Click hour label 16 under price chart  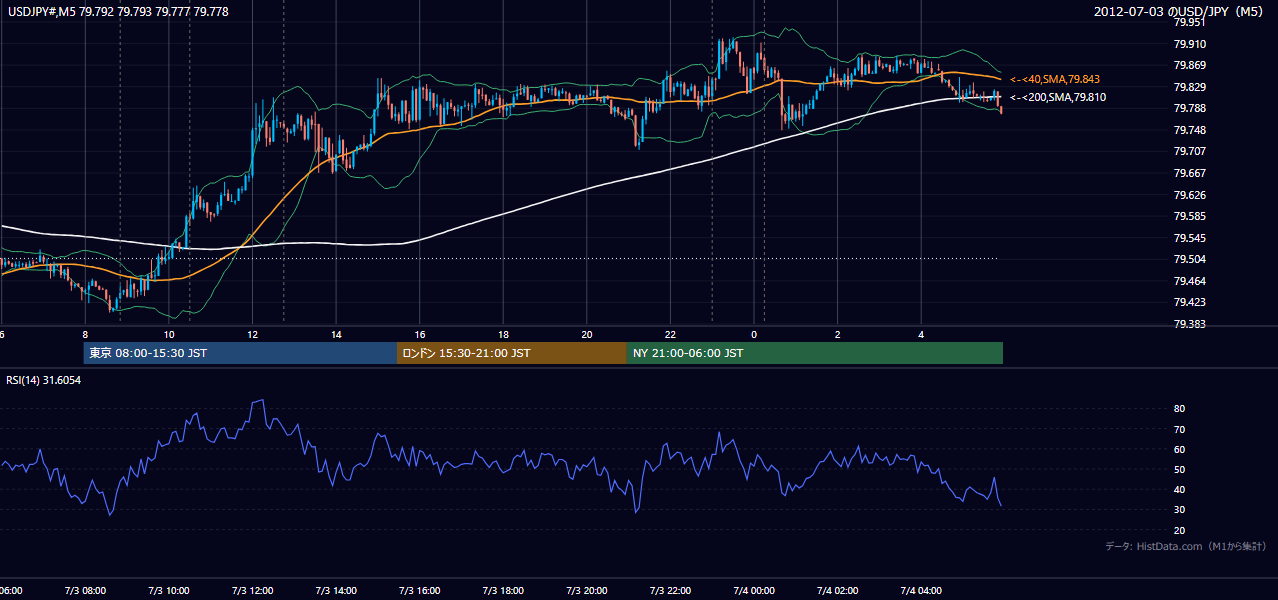419,334
